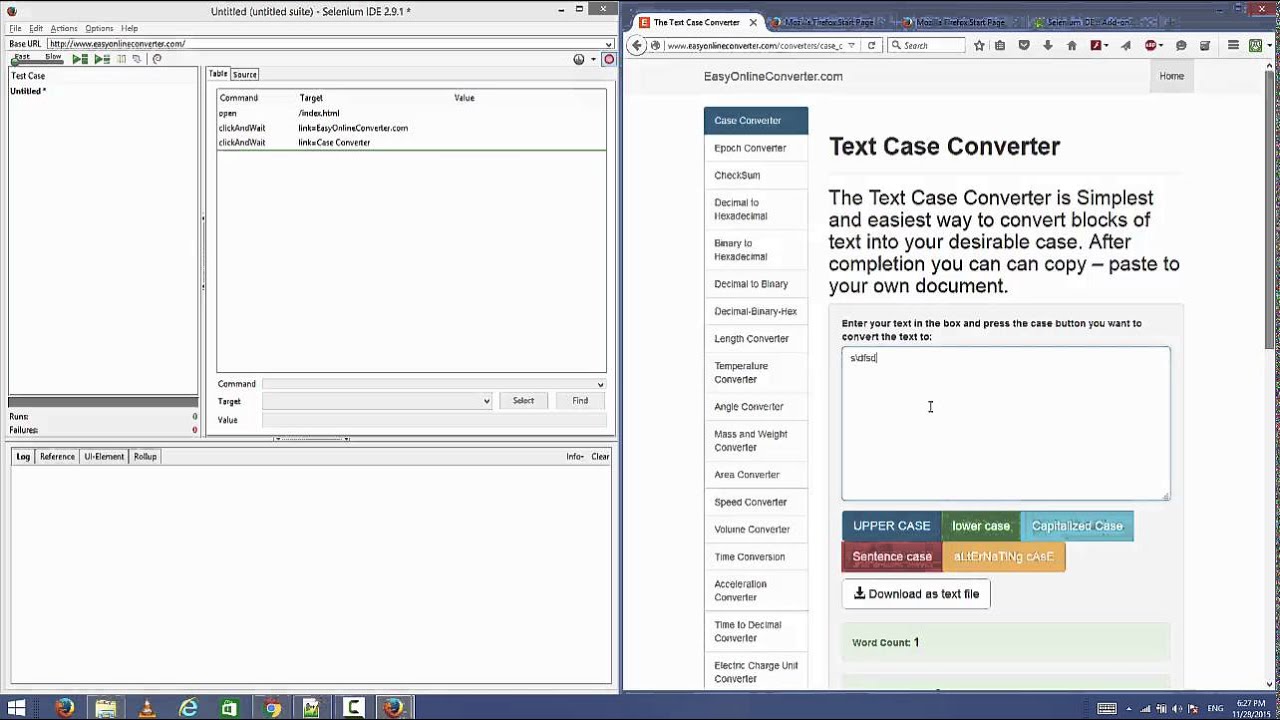
Task: Click the Sentence case button
Action: [x=892, y=557]
